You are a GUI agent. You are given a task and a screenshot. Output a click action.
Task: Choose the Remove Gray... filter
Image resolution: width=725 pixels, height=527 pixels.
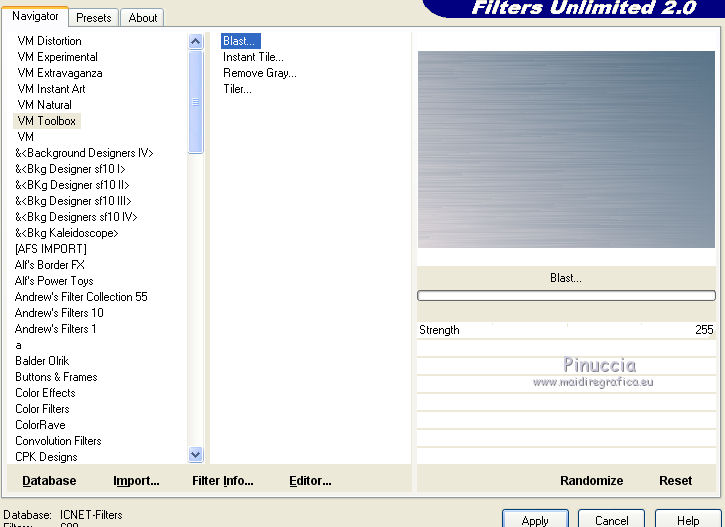(x=260, y=73)
